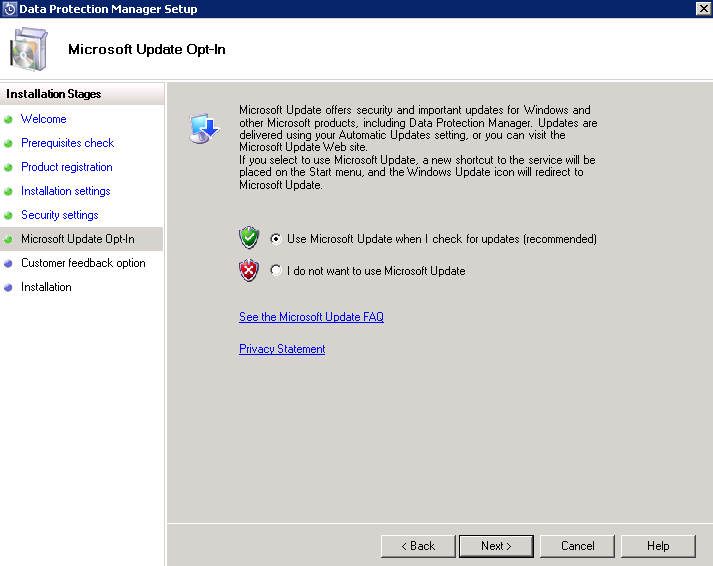Image resolution: width=713 pixels, height=566 pixels.
Task: Open the Welcome installation stage
Action: tap(43, 119)
